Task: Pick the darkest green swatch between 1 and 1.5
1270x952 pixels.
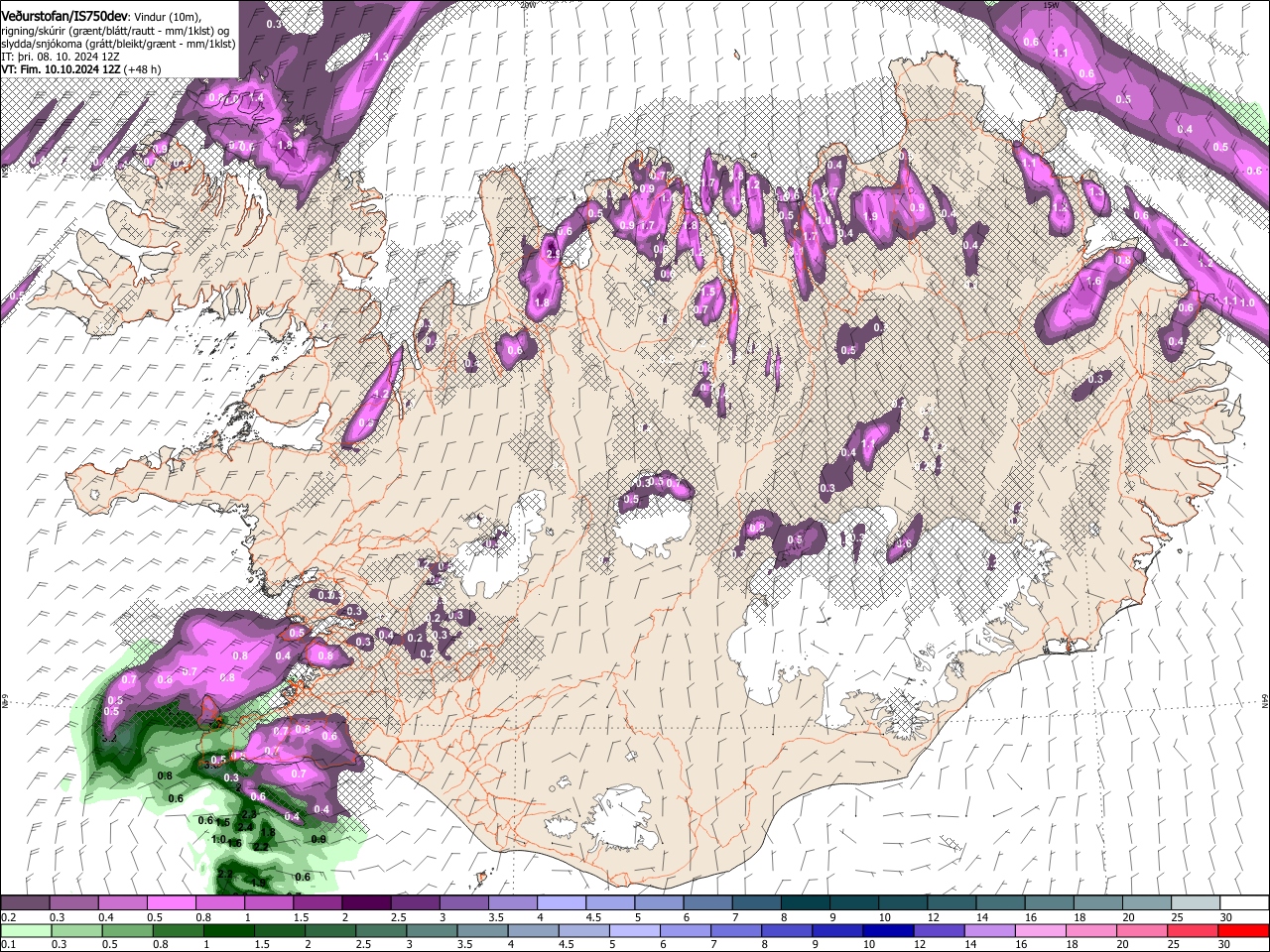Action: [228, 931]
